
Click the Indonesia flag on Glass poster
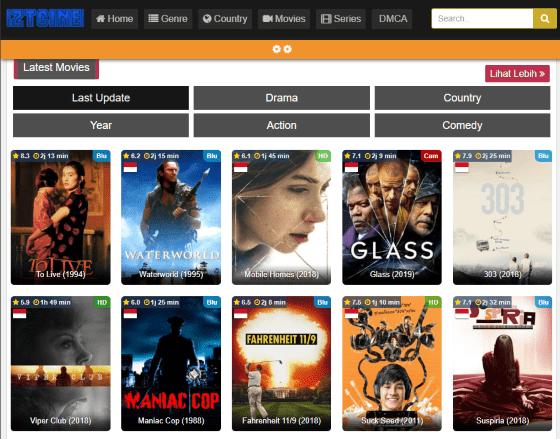(x=351, y=167)
